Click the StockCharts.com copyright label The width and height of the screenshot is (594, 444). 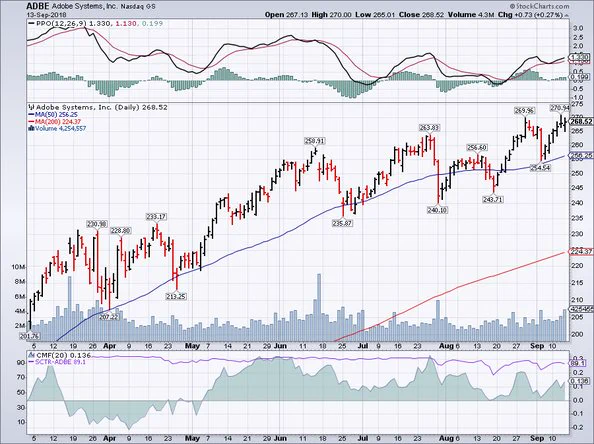click(539, 6)
